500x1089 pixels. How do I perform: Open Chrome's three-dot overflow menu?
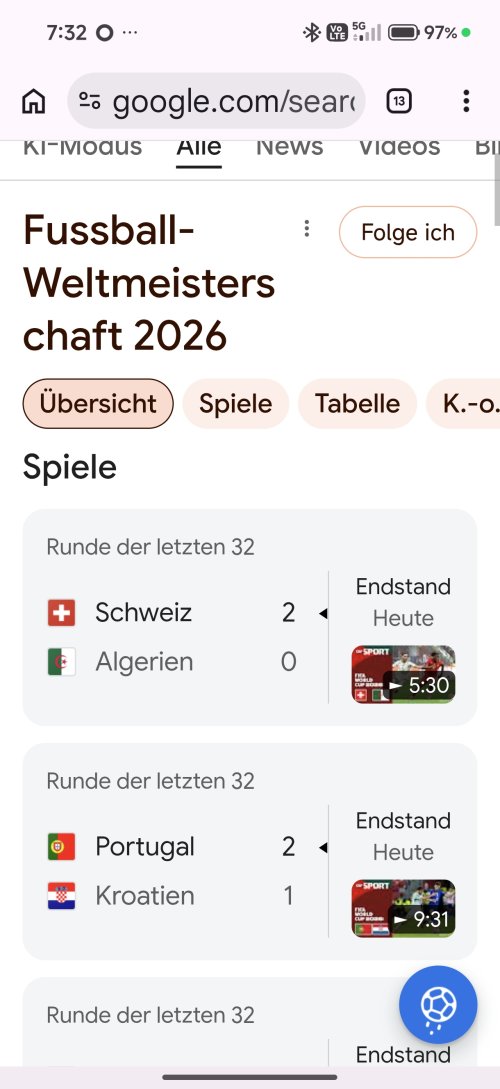(x=466, y=101)
